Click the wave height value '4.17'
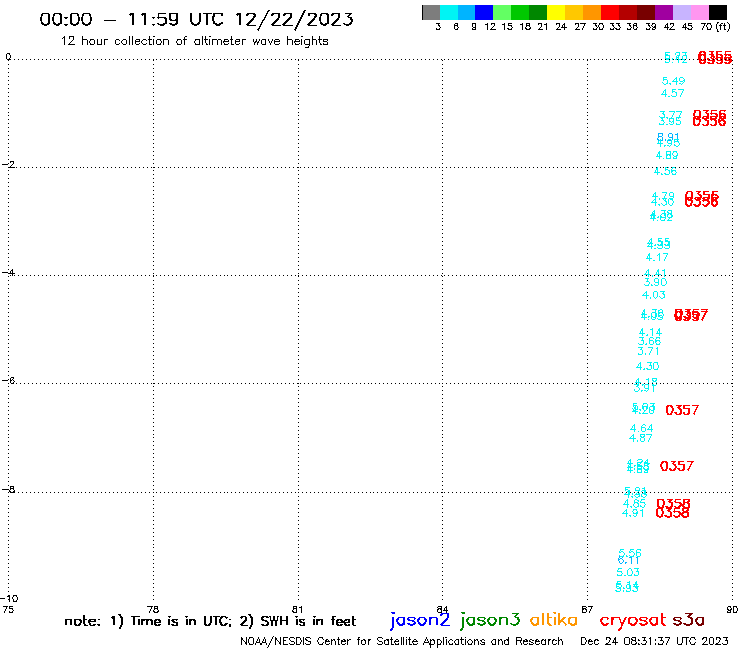The height and width of the screenshot is (650, 740). [657, 257]
